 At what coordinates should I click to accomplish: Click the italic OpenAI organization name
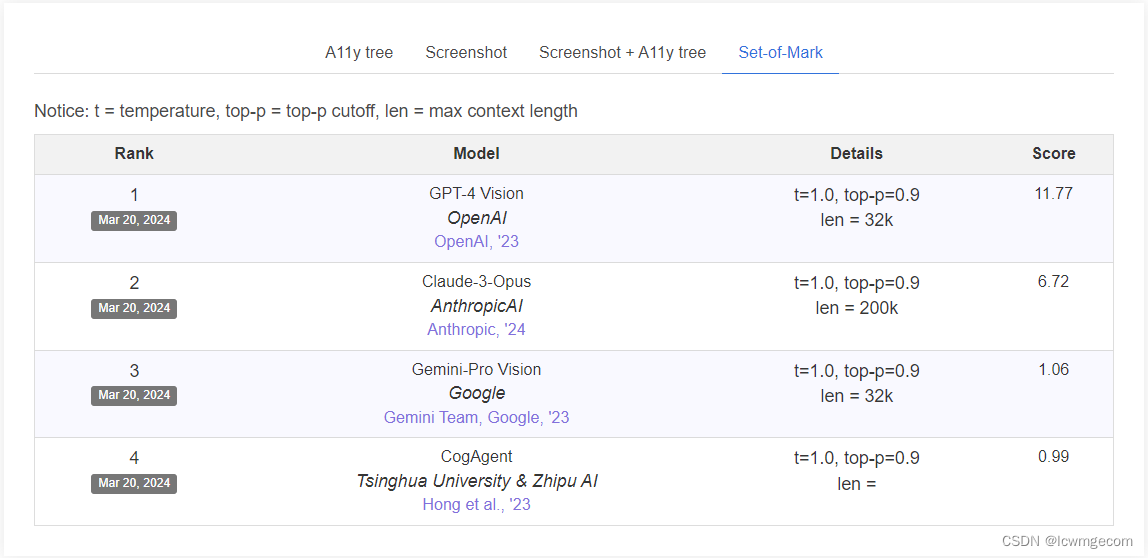point(477,218)
